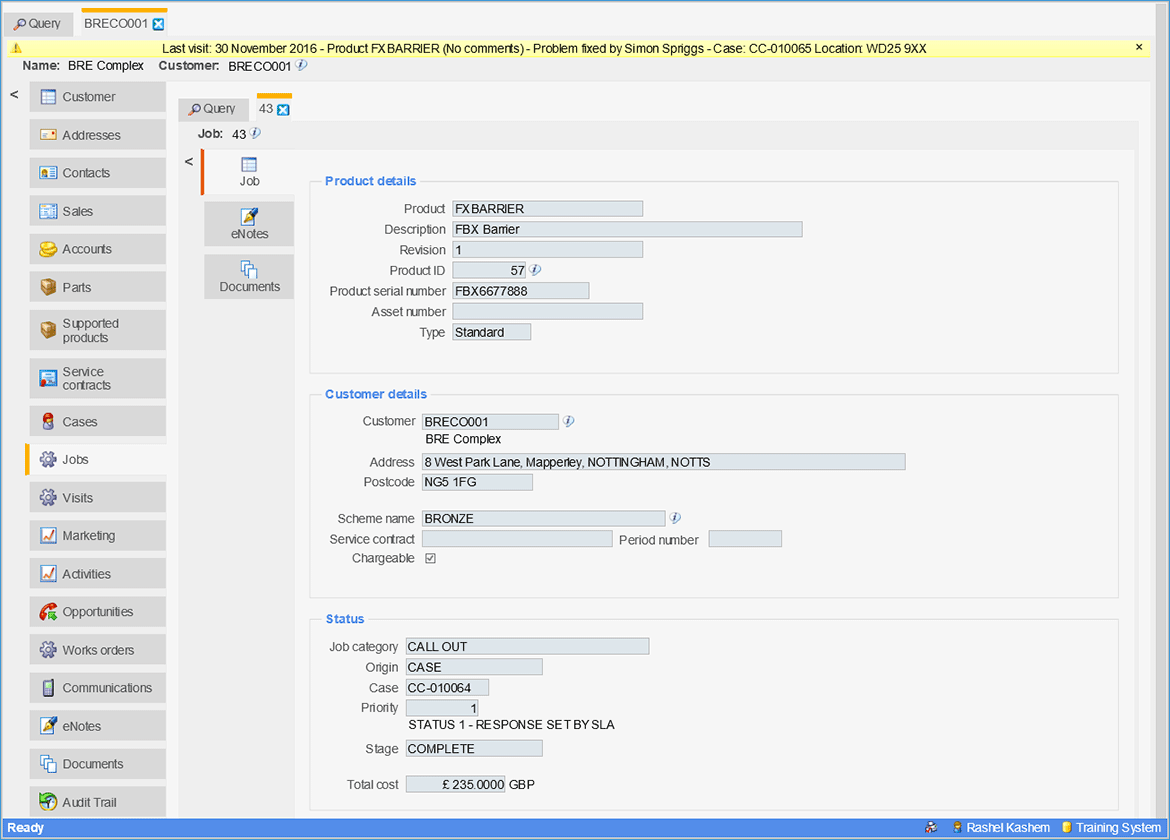Click the empty Asset number field
1170x840 pixels.
pyautogui.click(x=548, y=311)
